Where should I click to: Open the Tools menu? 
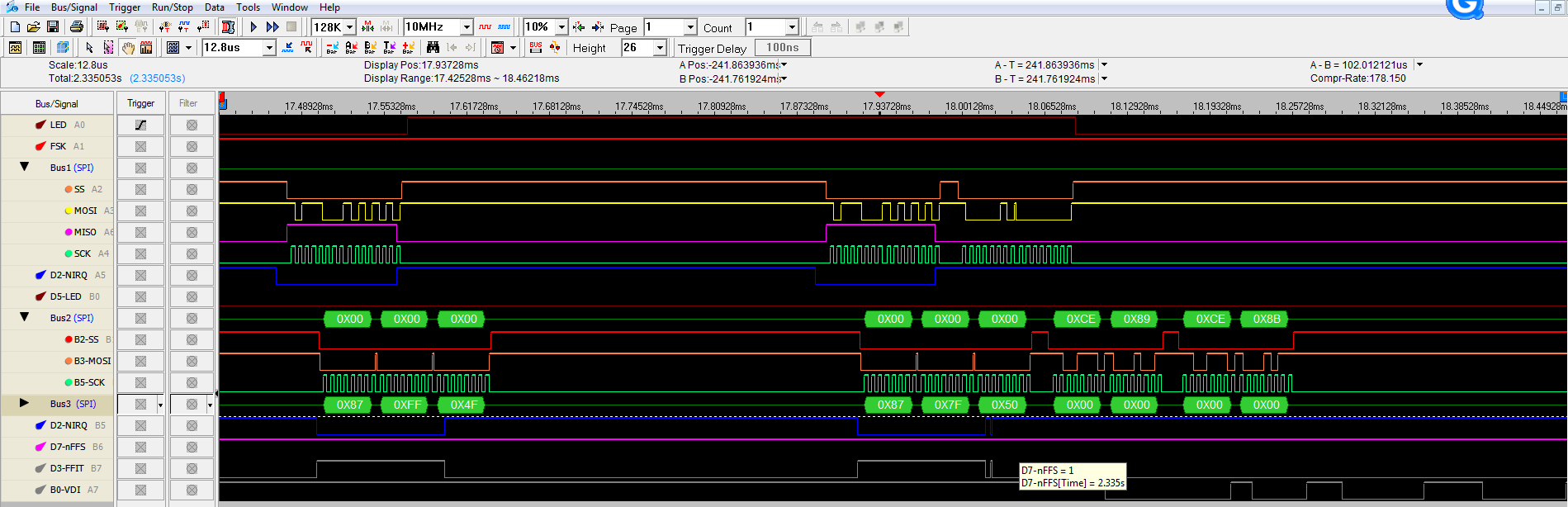tap(249, 7)
